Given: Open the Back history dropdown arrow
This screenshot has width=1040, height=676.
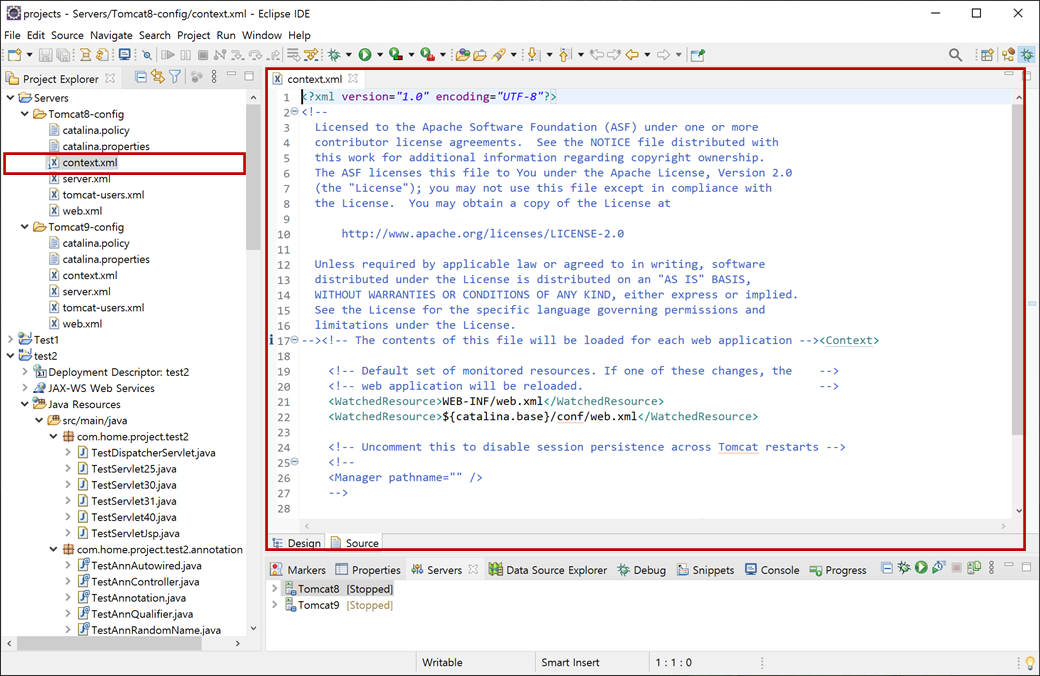Looking at the screenshot, I should [x=647, y=55].
